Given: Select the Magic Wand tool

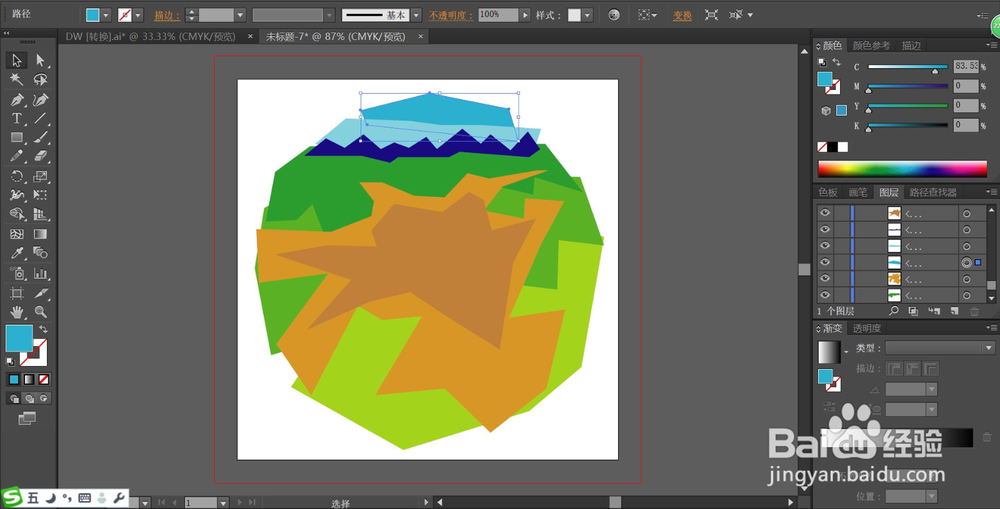Looking at the screenshot, I should coord(17,80).
